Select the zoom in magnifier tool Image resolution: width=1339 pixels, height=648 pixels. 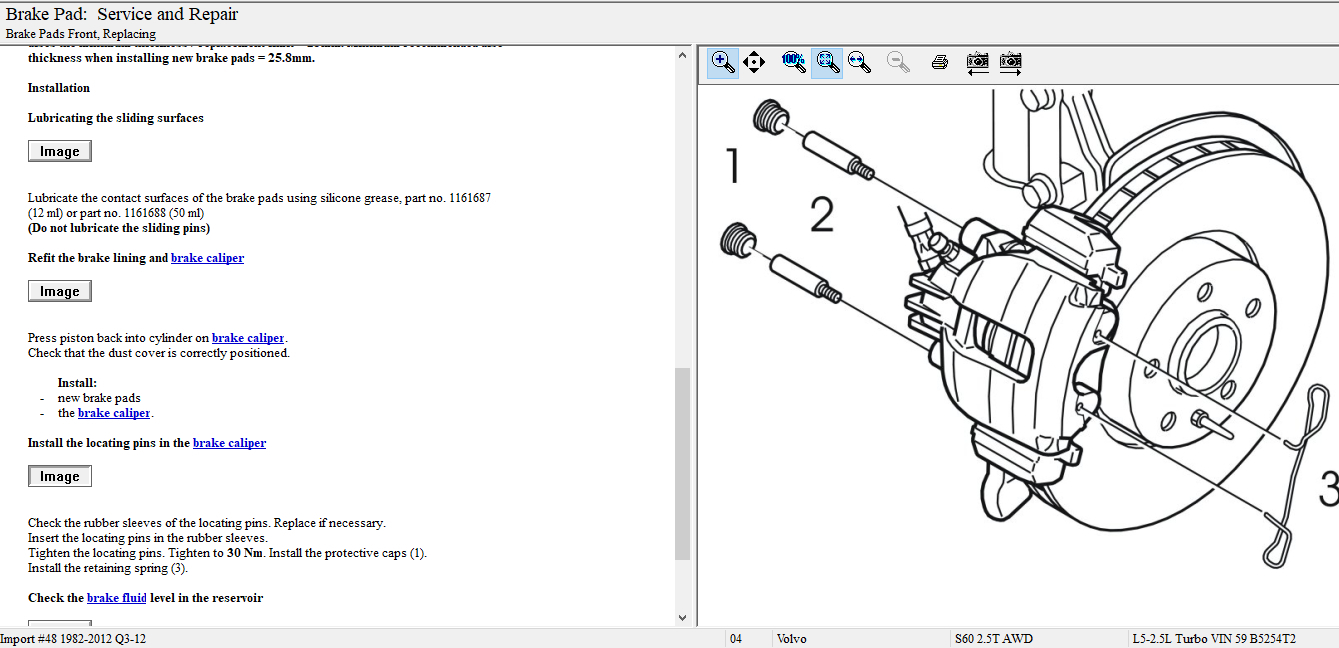point(723,62)
